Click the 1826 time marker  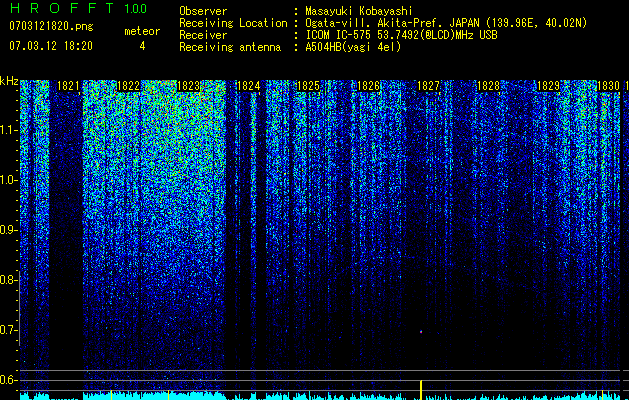368,86
